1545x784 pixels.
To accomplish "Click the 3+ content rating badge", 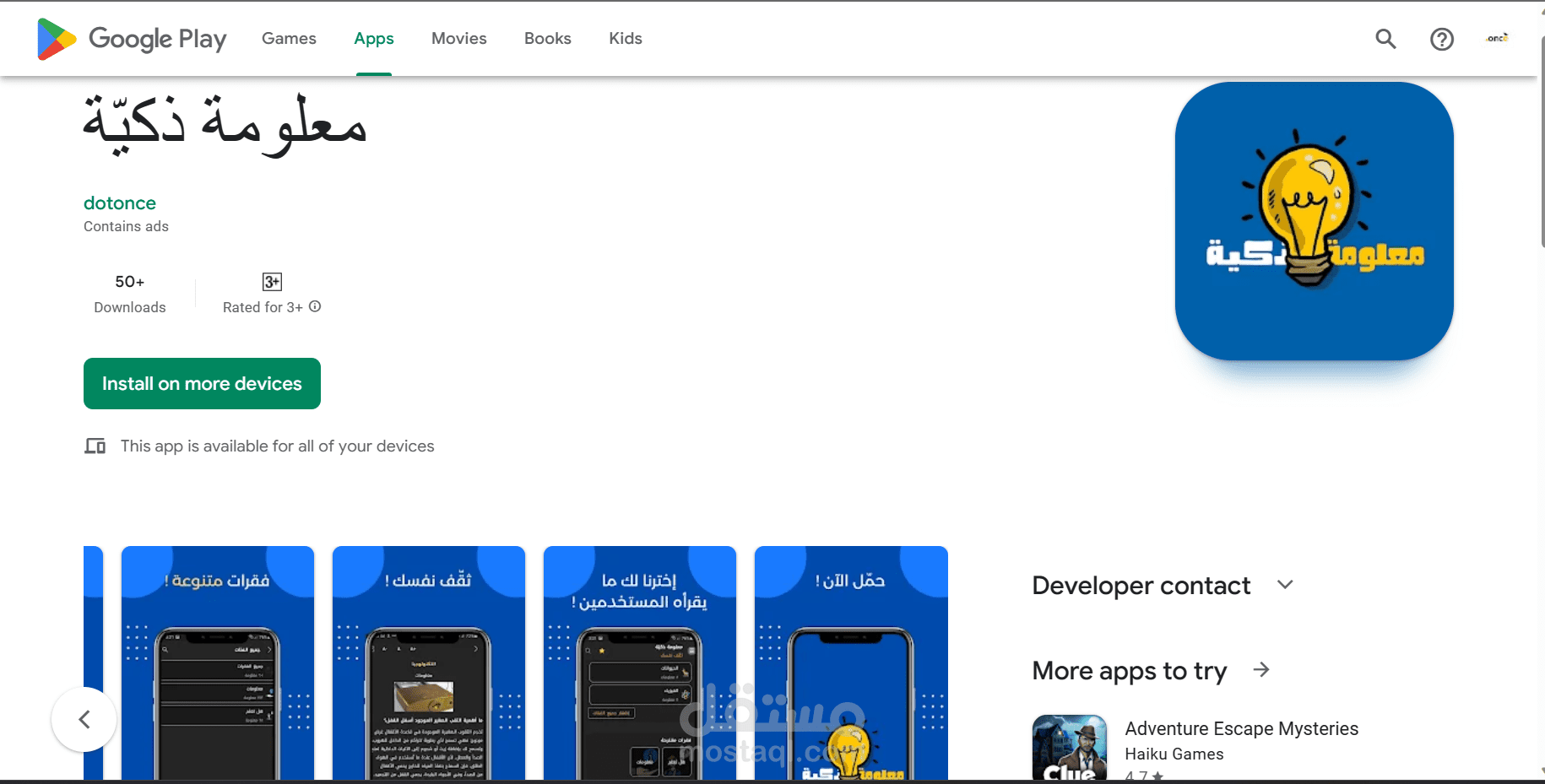I will [x=272, y=282].
